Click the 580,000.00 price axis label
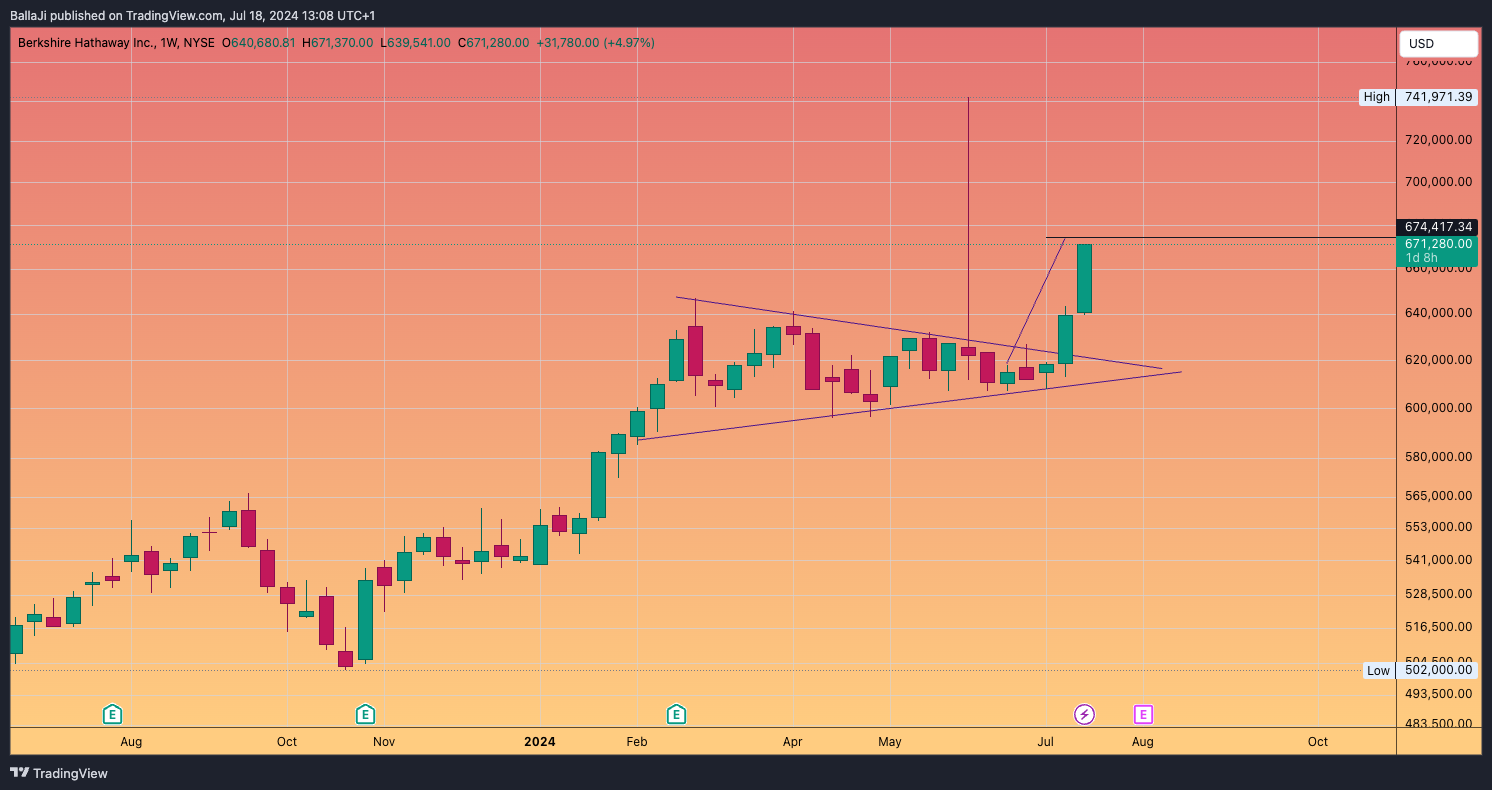 coord(1438,457)
